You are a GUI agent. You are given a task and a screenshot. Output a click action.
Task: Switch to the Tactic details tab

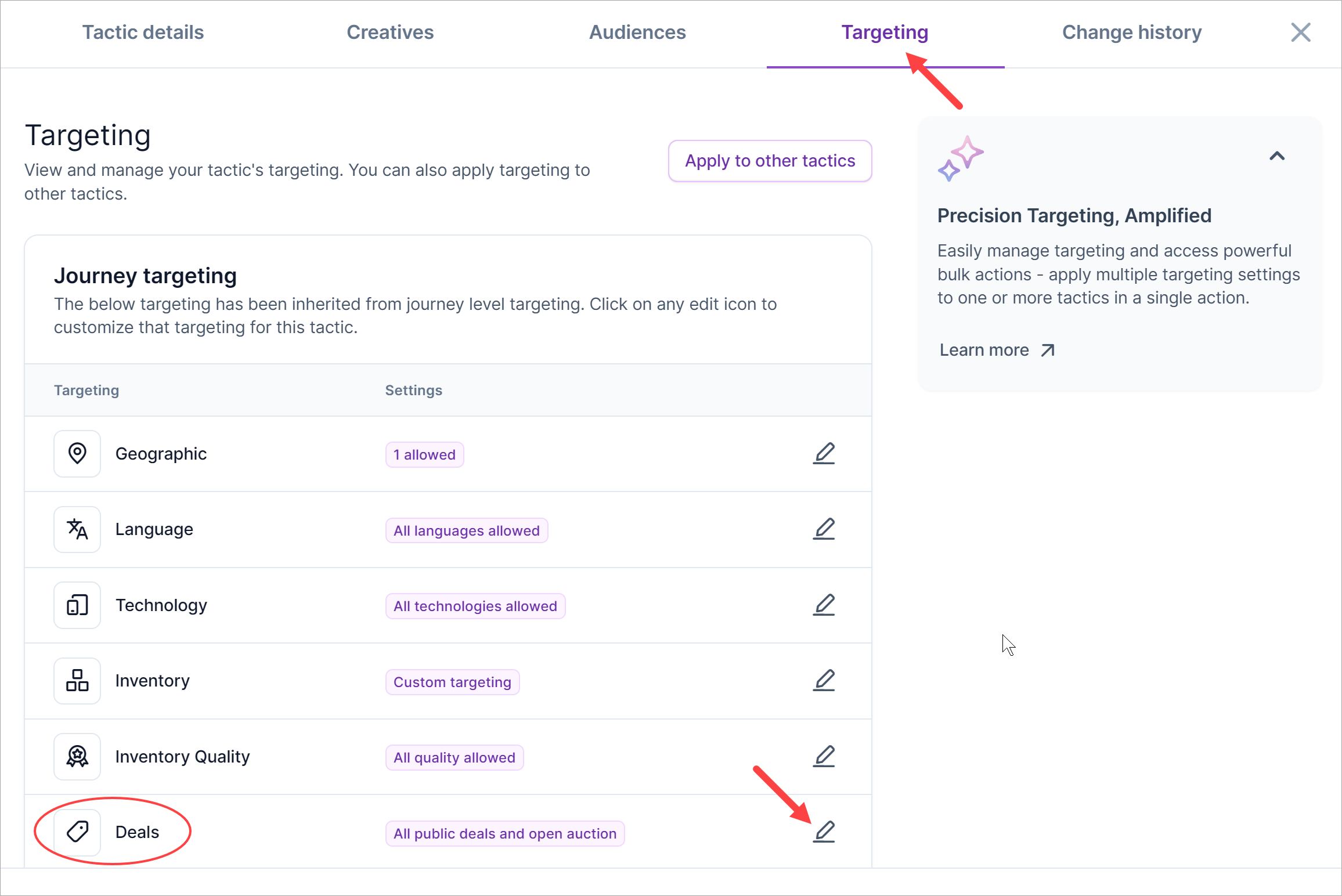click(143, 32)
